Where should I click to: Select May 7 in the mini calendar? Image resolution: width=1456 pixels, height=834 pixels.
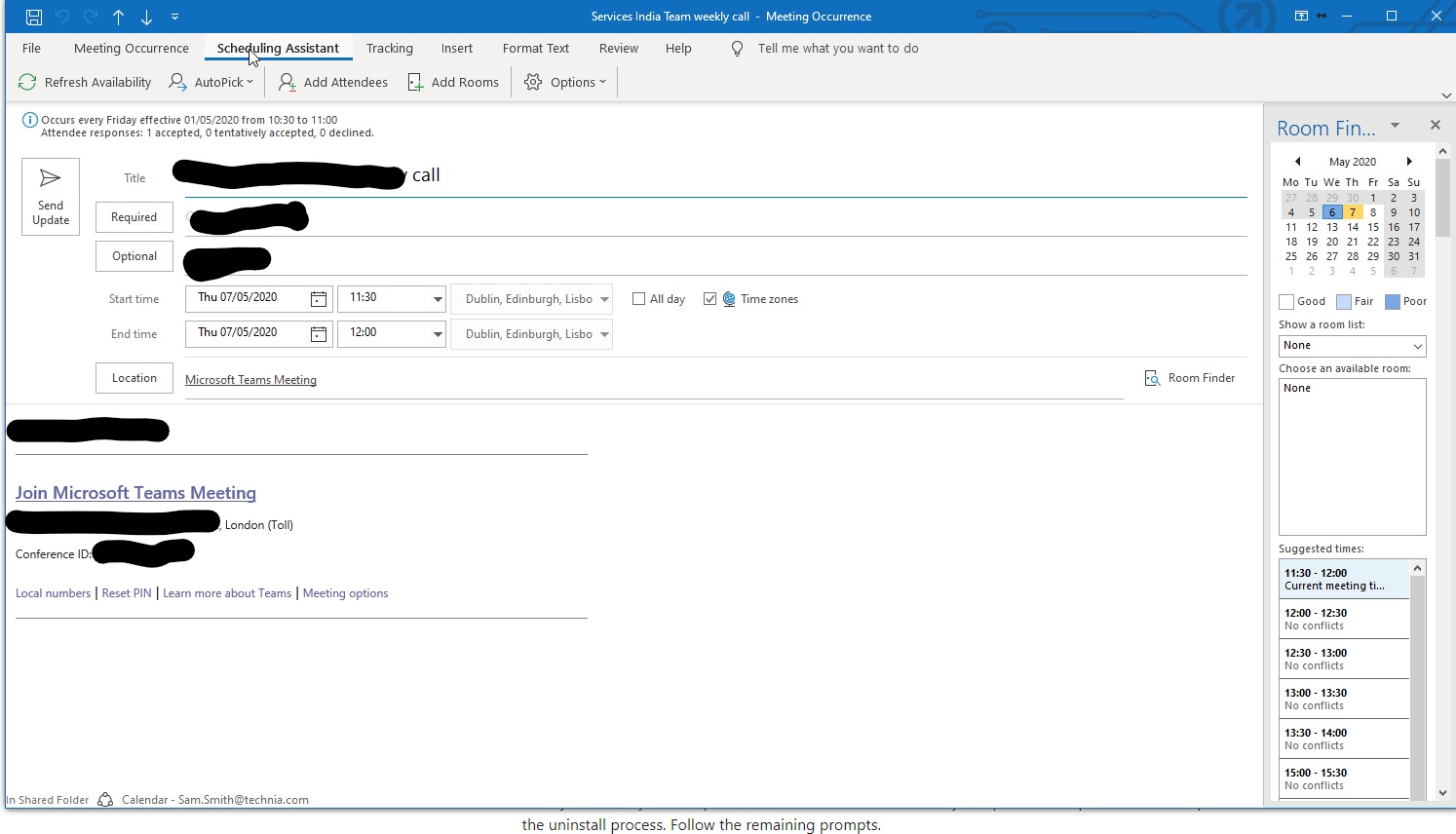pyautogui.click(x=1353, y=212)
